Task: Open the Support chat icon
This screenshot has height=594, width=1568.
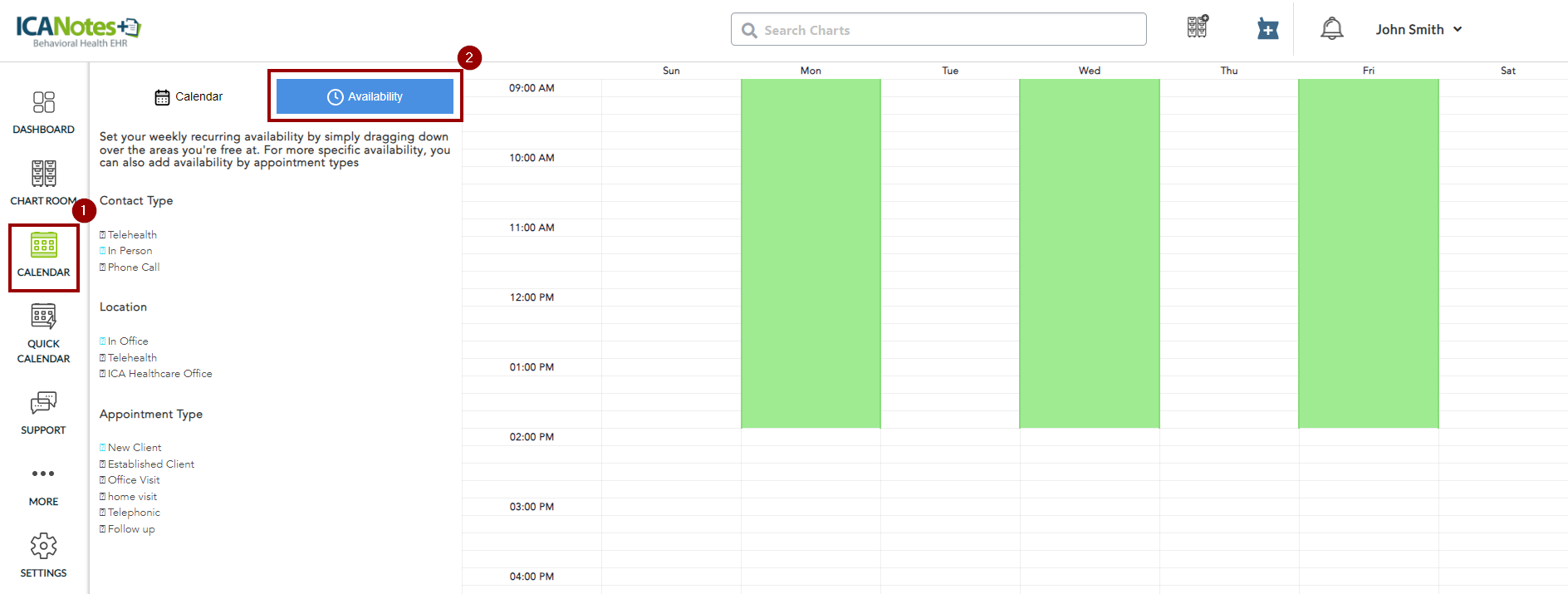Action: pyautogui.click(x=43, y=404)
